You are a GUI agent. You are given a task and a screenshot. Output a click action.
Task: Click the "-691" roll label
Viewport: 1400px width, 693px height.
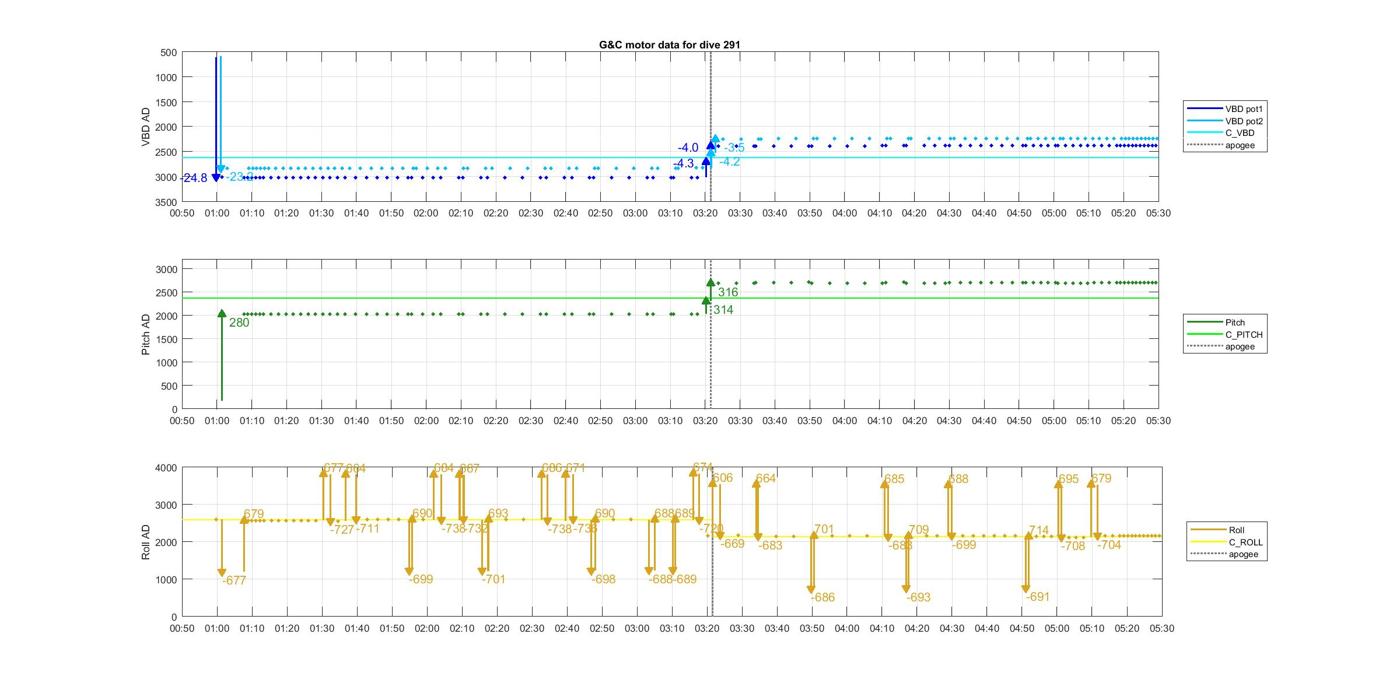tap(1039, 597)
